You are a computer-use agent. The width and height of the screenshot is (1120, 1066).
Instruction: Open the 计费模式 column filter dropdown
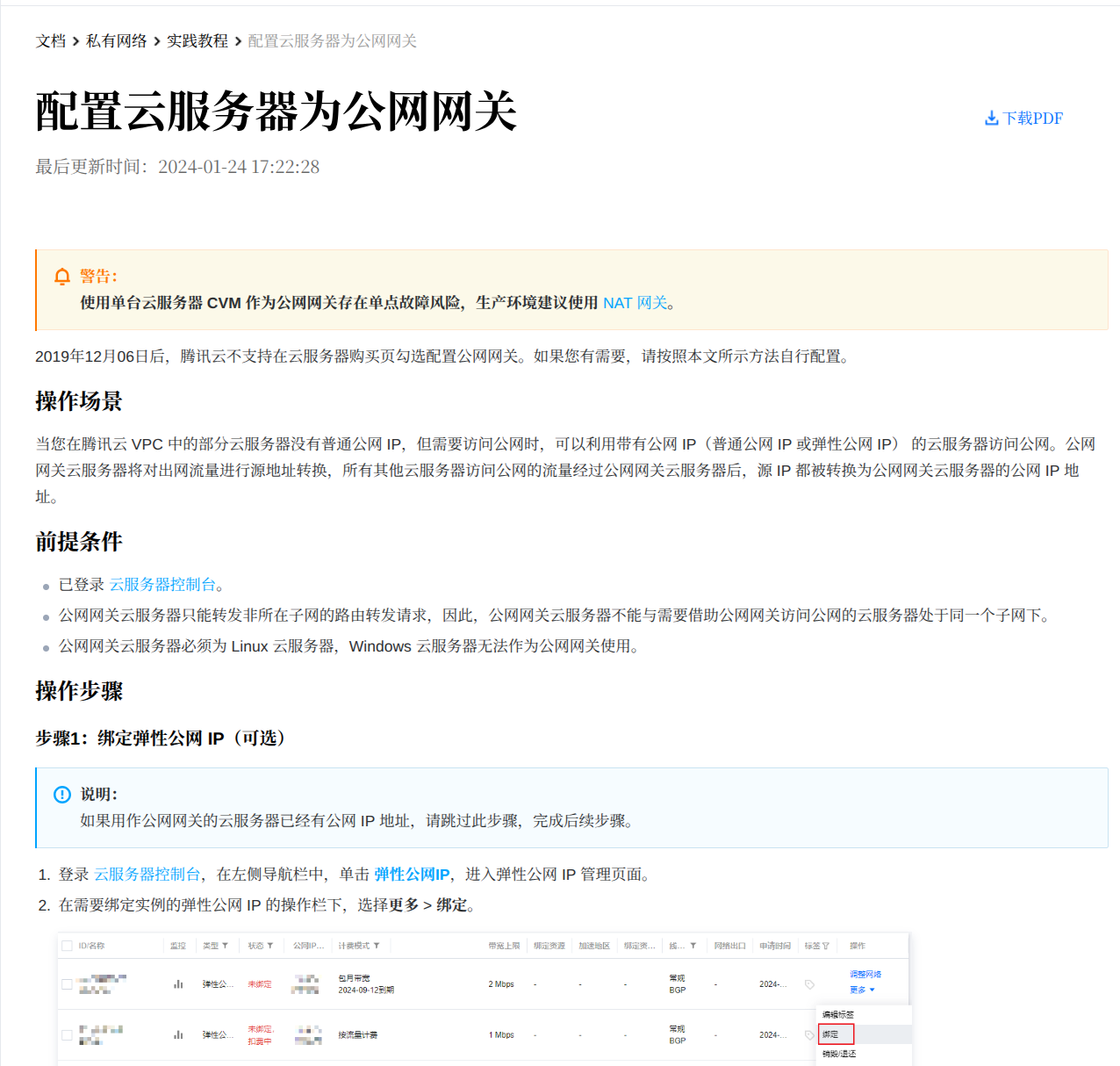(x=377, y=946)
